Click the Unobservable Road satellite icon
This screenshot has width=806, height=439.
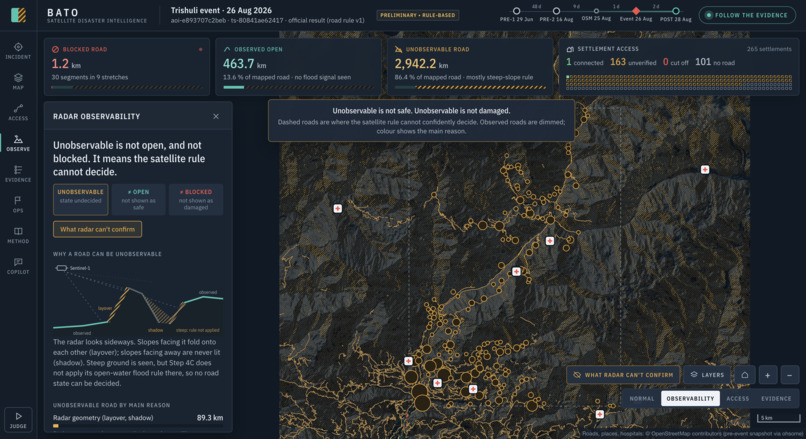[398, 49]
